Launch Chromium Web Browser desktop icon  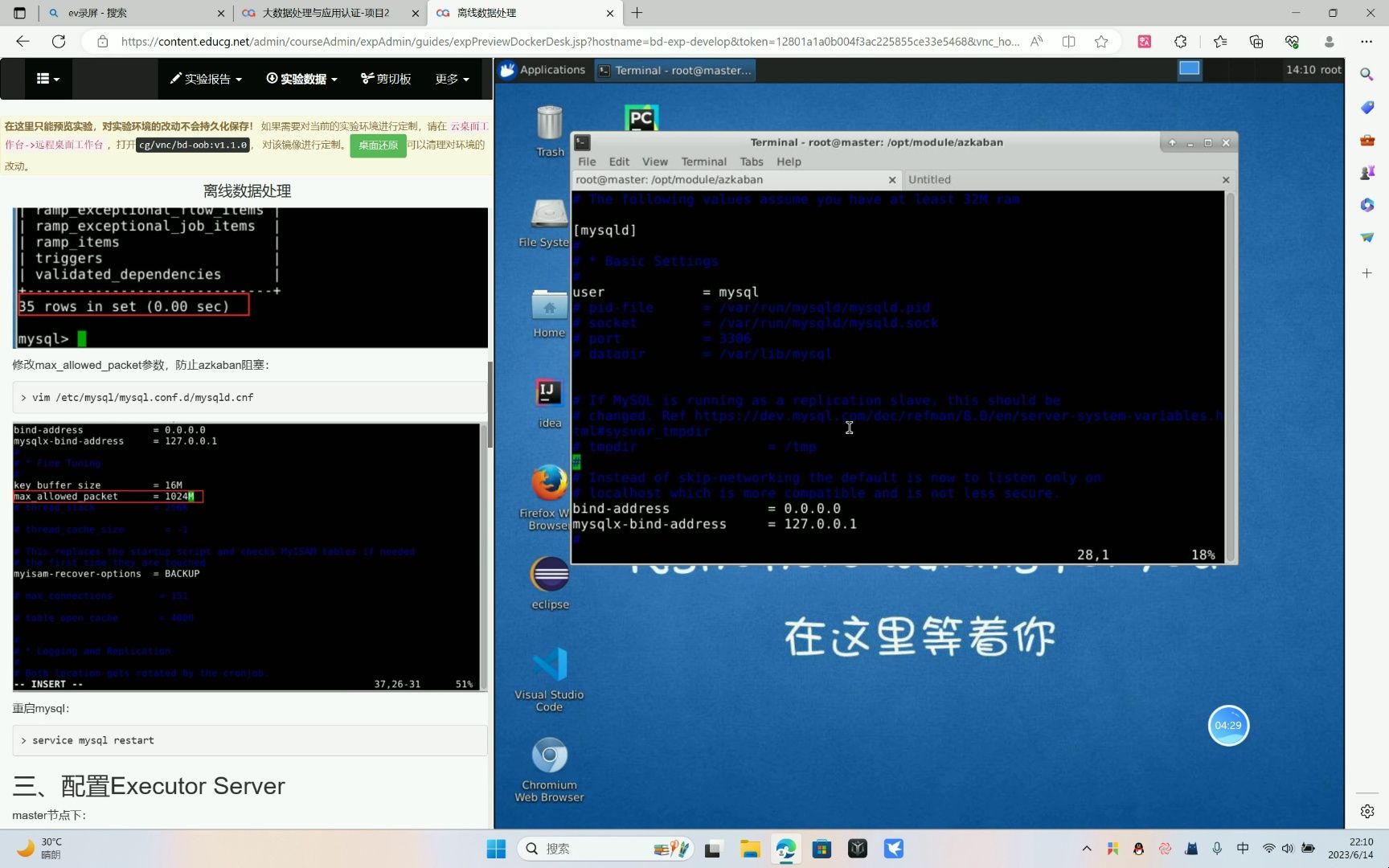coord(549,770)
